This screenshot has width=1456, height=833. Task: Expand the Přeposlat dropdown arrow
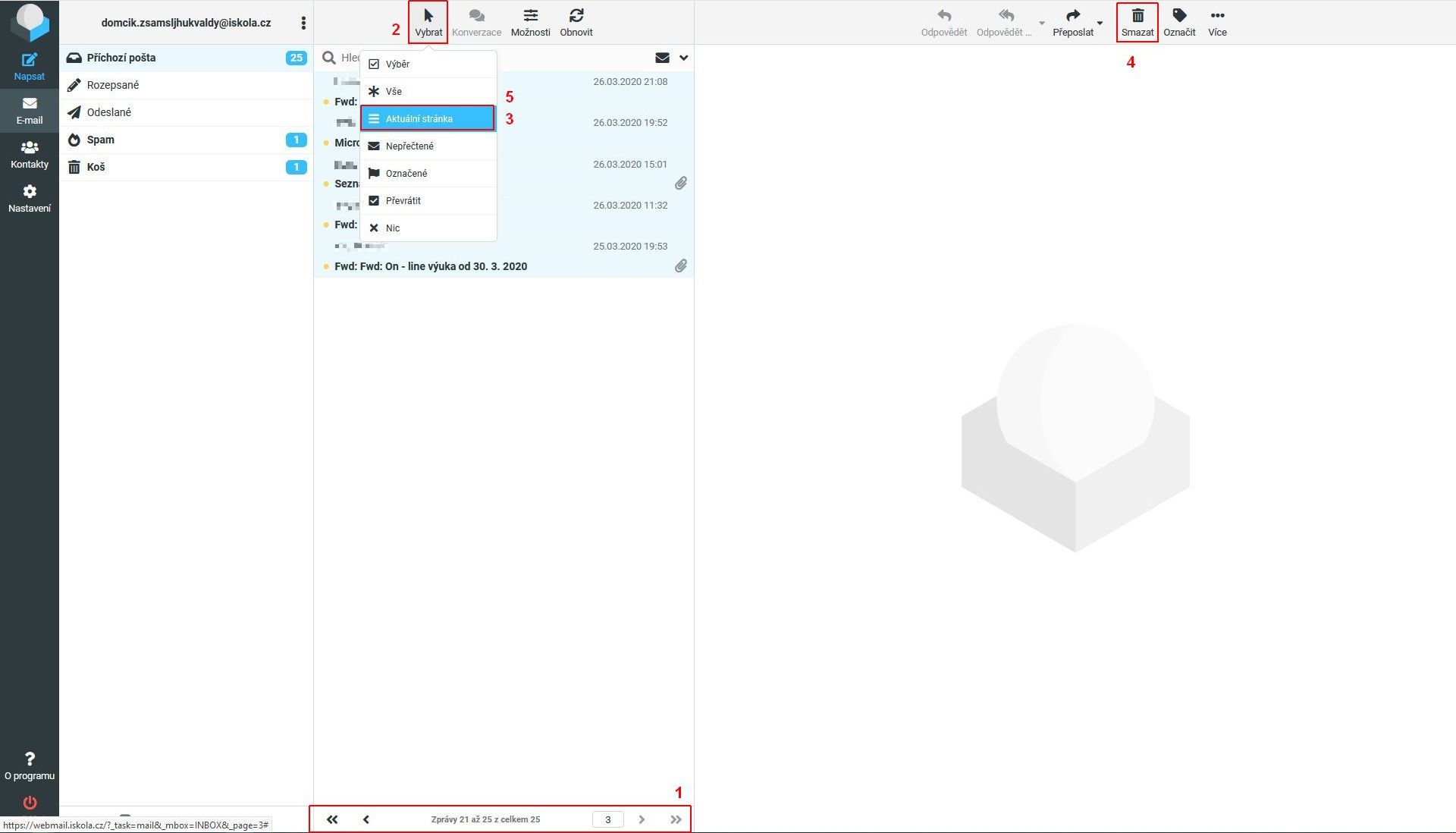[x=1100, y=23]
